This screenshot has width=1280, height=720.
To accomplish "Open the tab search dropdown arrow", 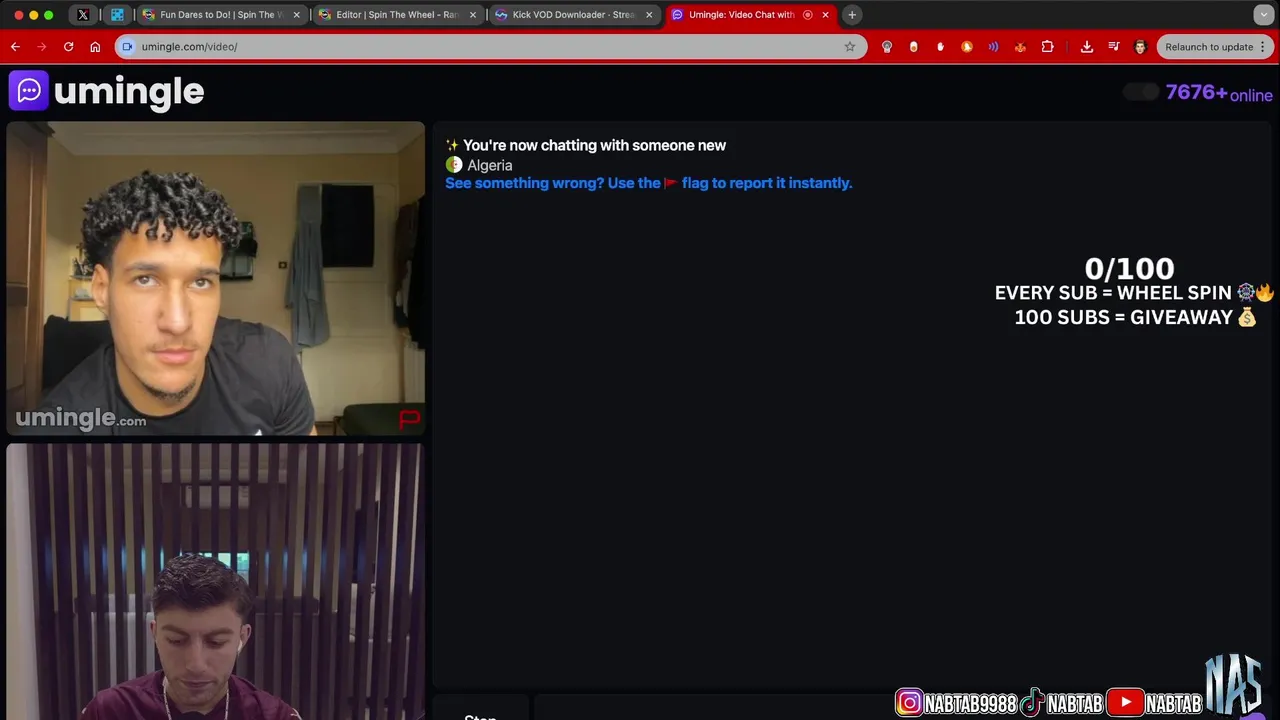I will tap(1264, 15).
